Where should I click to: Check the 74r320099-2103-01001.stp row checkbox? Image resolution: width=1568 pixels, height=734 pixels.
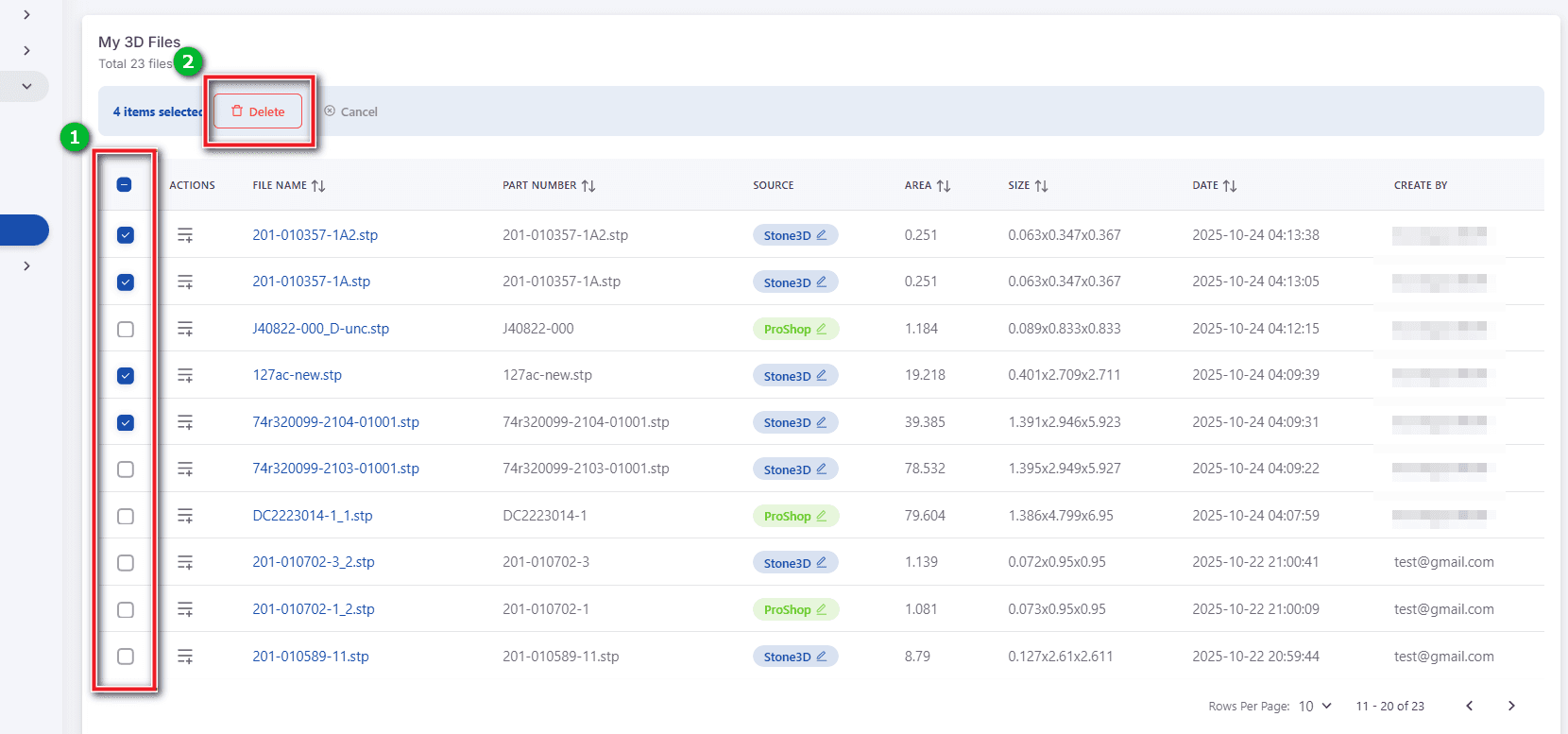[126, 469]
